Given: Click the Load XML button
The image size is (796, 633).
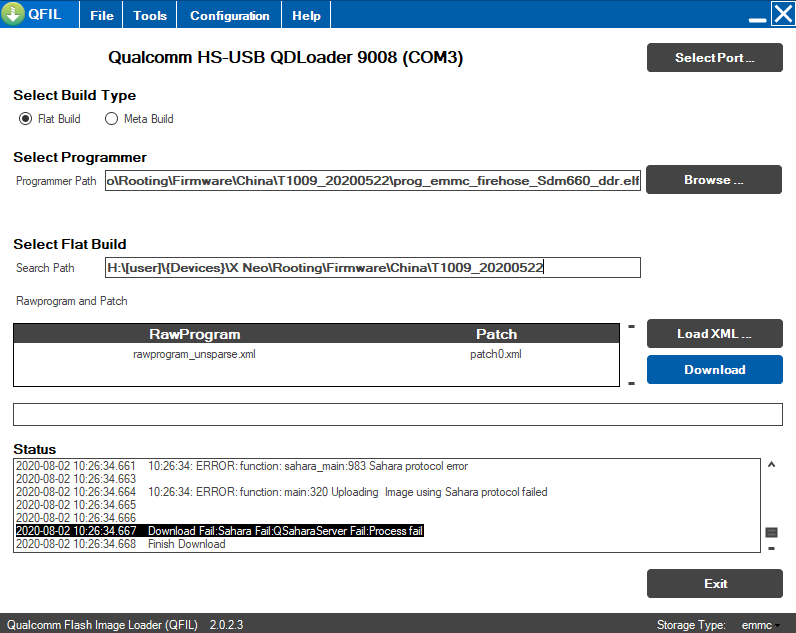Looking at the screenshot, I should (x=714, y=334).
